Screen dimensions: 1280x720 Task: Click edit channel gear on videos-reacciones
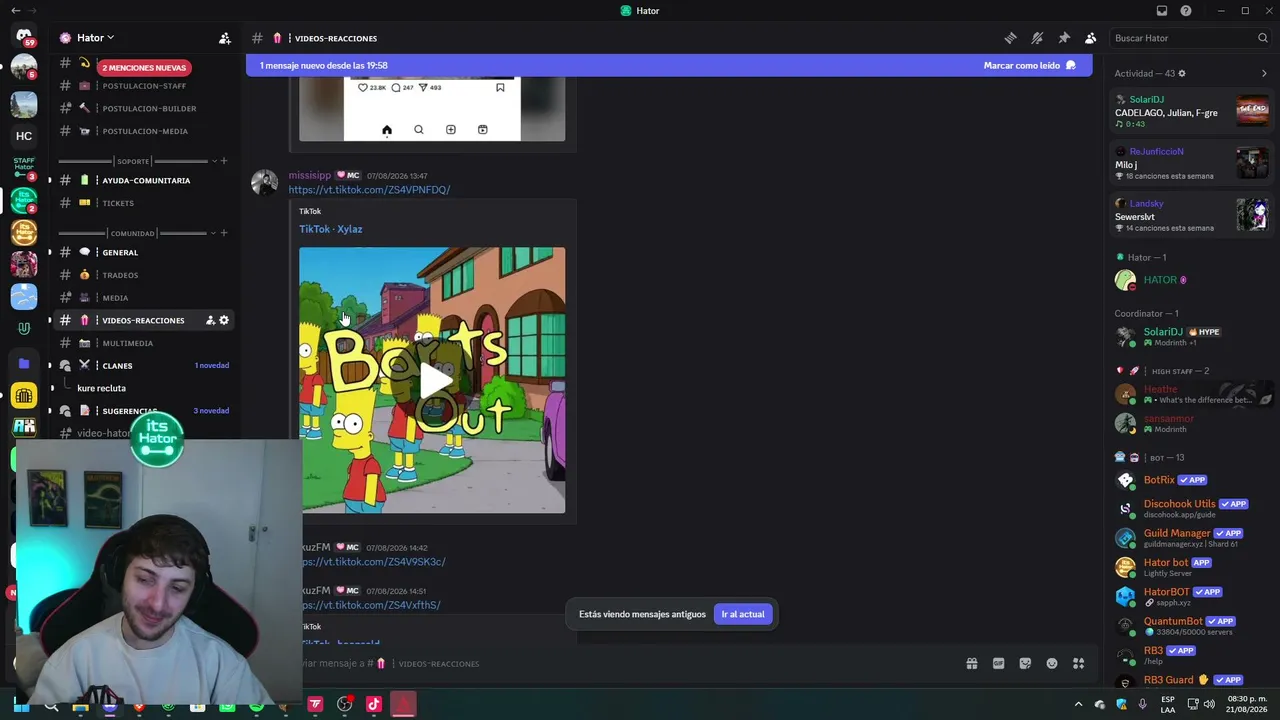click(x=224, y=320)
